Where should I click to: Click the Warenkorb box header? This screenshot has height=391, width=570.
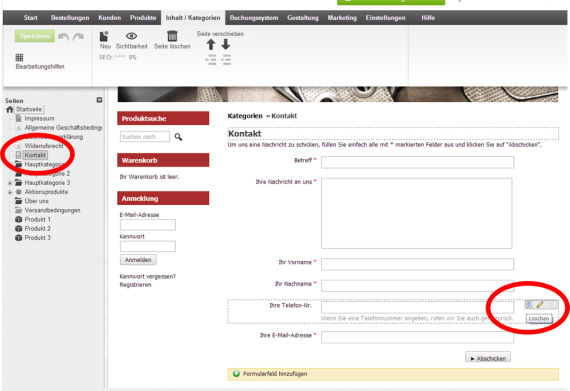pos(163,160)
